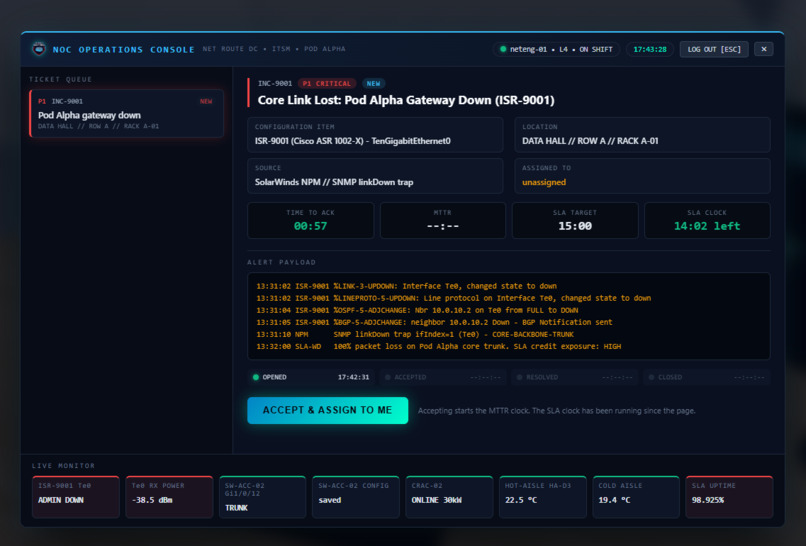Close the console with the X button

764,49
